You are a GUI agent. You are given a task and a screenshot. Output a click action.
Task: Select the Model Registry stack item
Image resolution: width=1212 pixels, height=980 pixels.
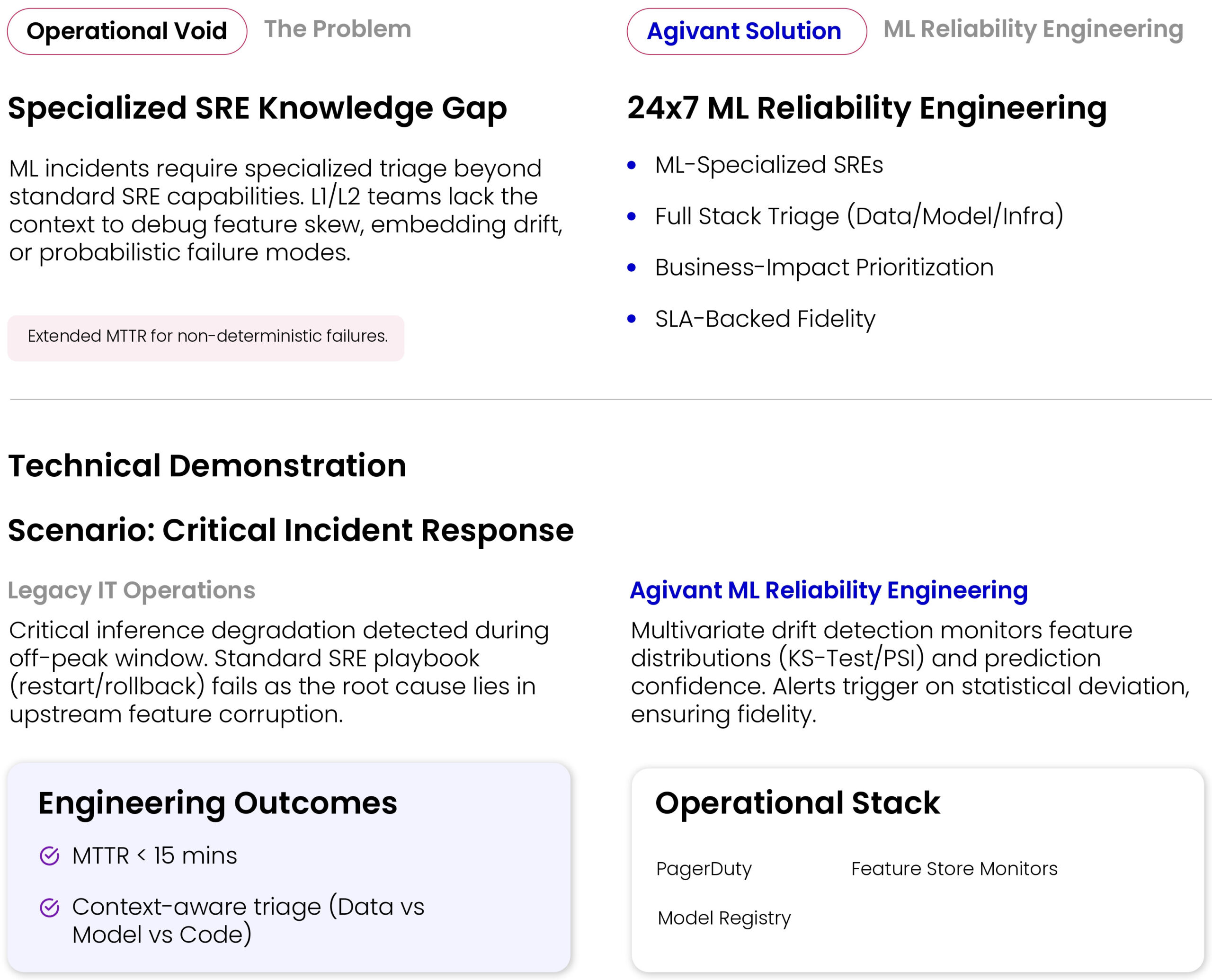coord(724,918)
